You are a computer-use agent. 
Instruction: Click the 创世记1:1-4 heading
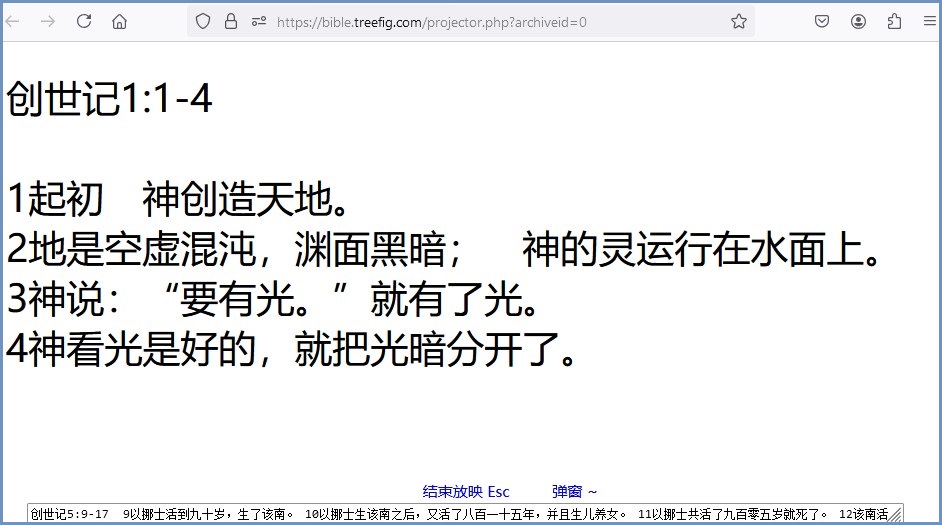110,100
